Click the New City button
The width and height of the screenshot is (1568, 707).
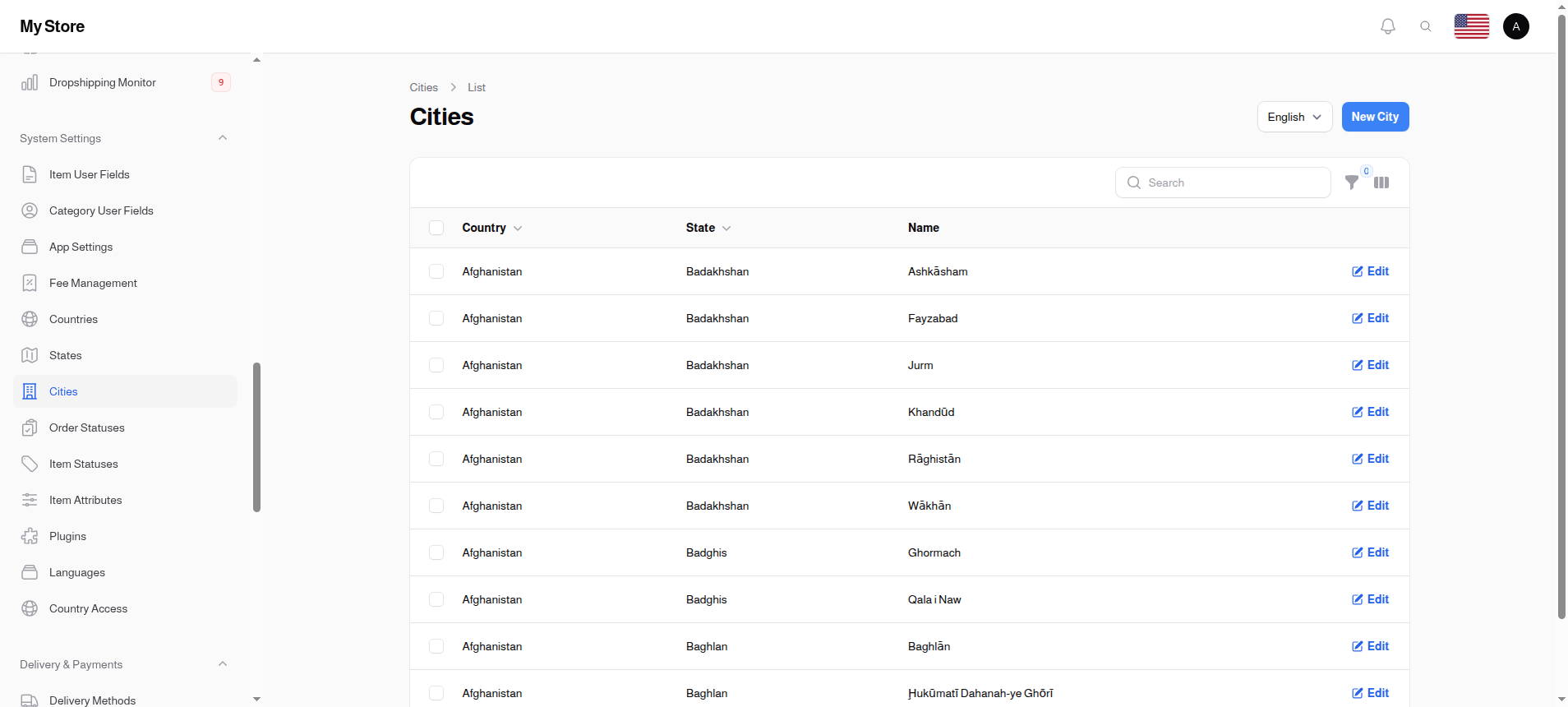tap(1375, 117)
